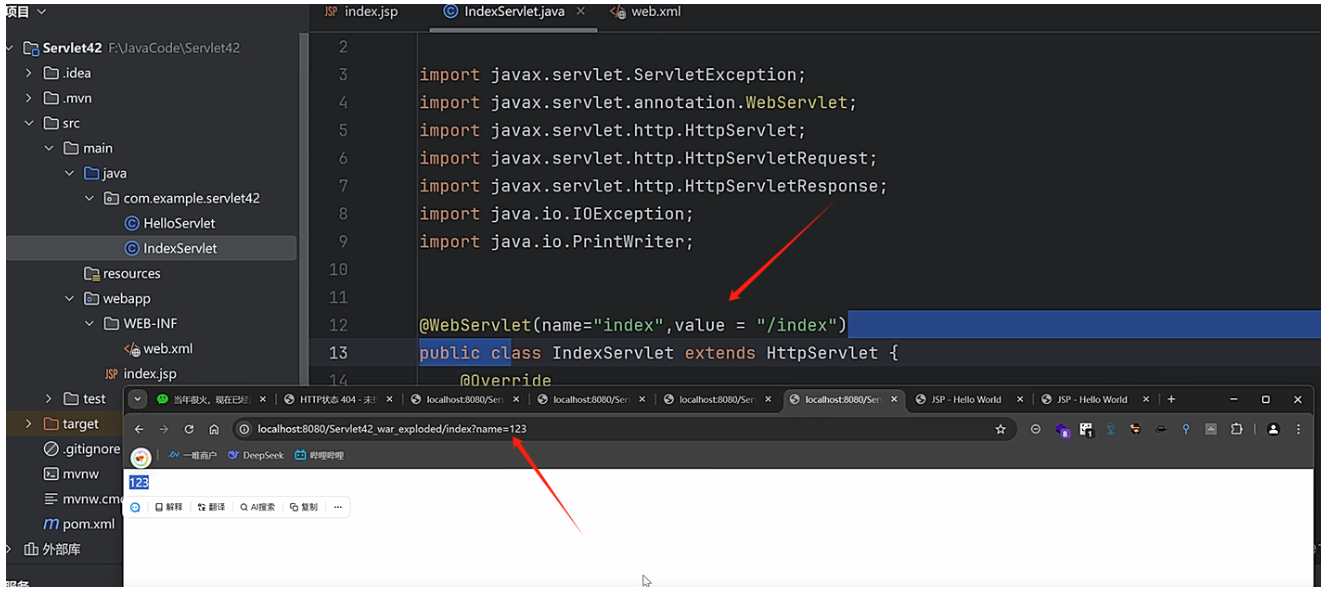Select index.jsp under webapp in tree
Viewport: 1321px width, 590px height.
click(140, 374)
